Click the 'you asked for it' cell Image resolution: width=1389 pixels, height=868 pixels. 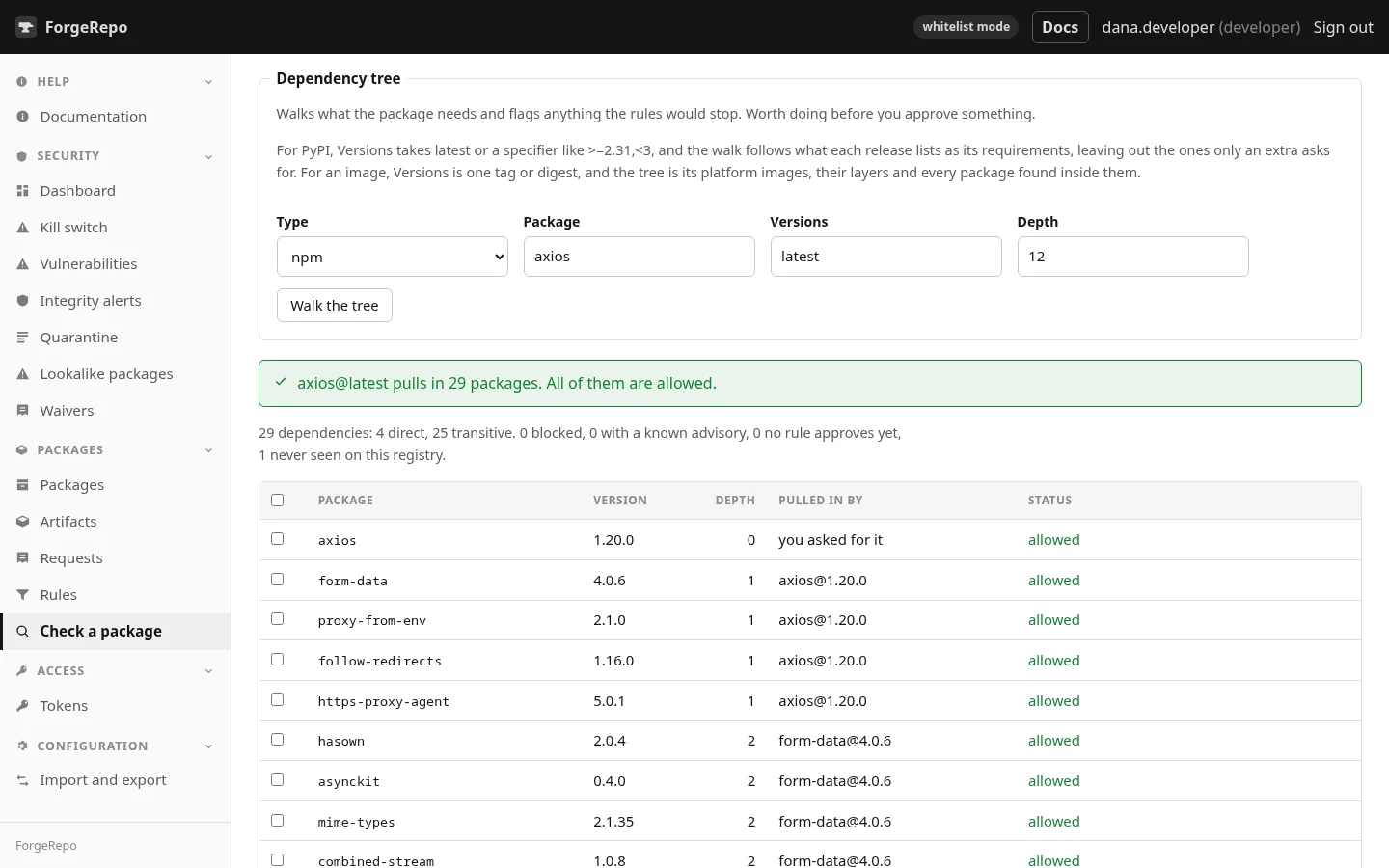[x=831, y=540]
